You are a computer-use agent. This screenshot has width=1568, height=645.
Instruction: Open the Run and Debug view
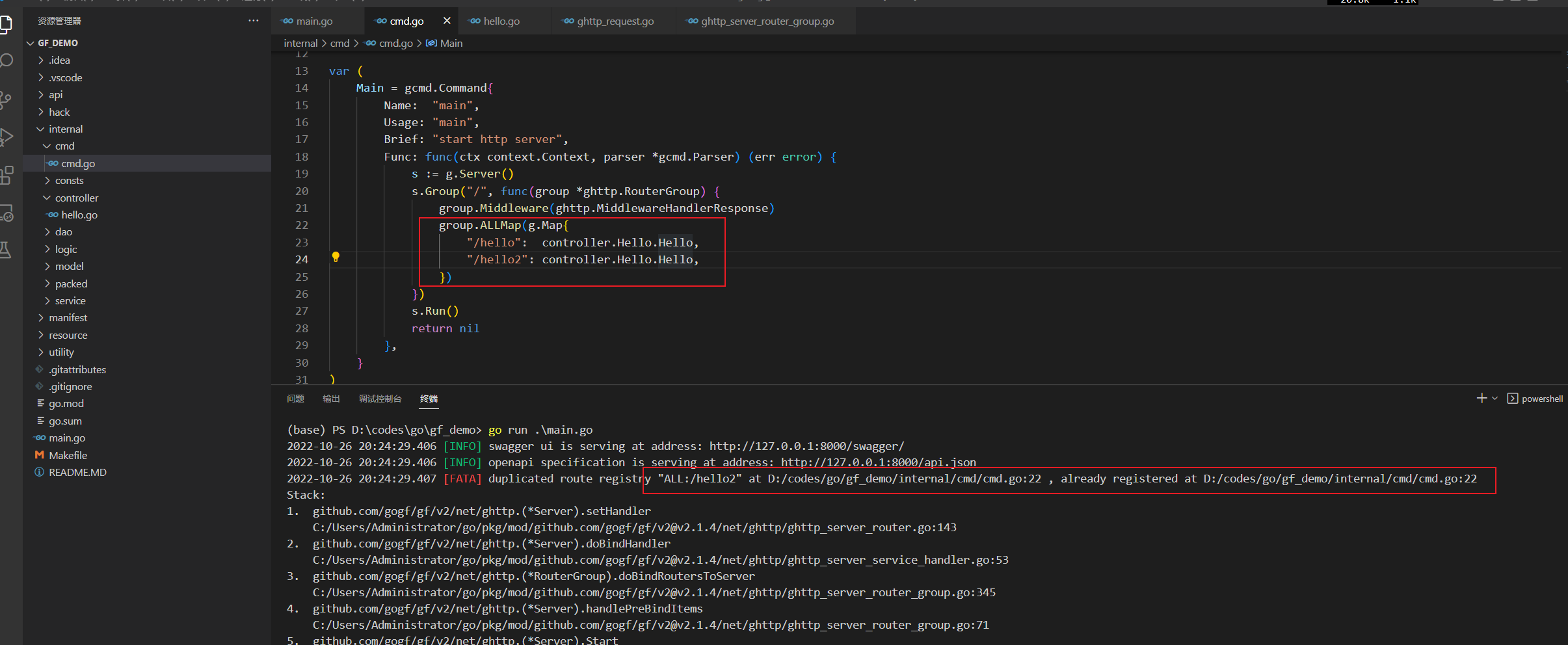click(x=8, y=137)
